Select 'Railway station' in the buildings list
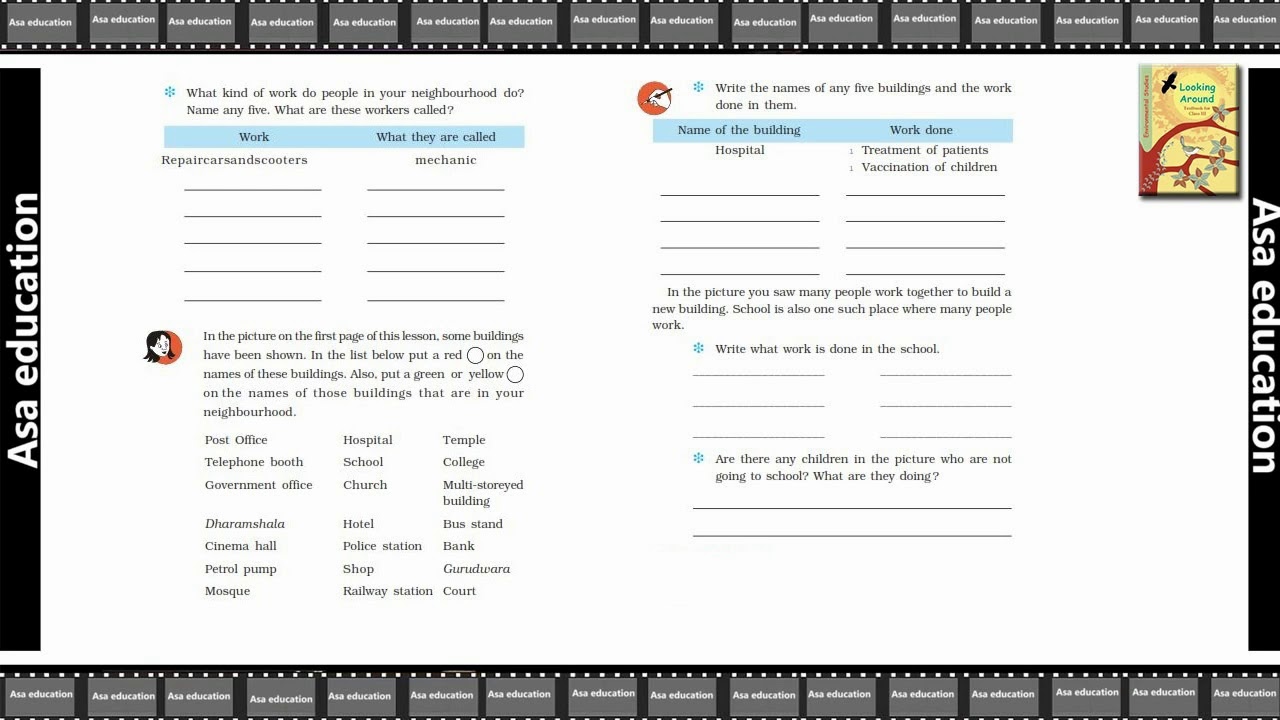 click(387, 591)
